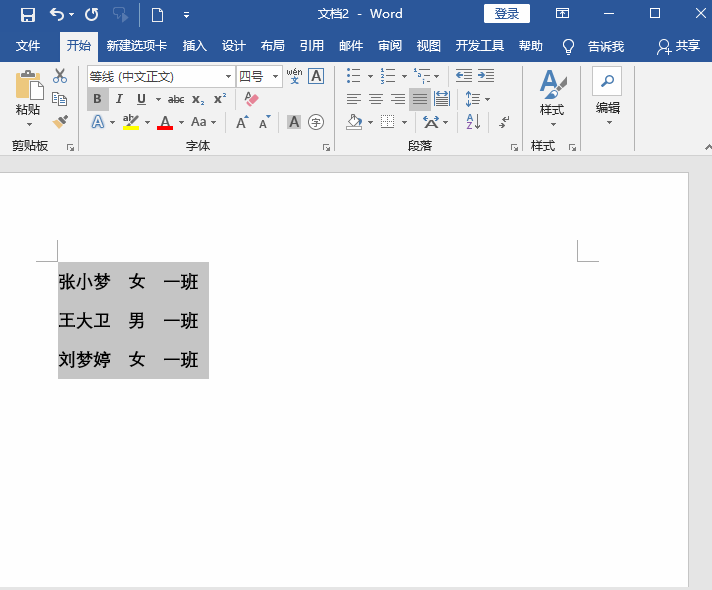Screen dimensions: 712x590
Task: Copy the selected text icon
Action: coord(60,99)
